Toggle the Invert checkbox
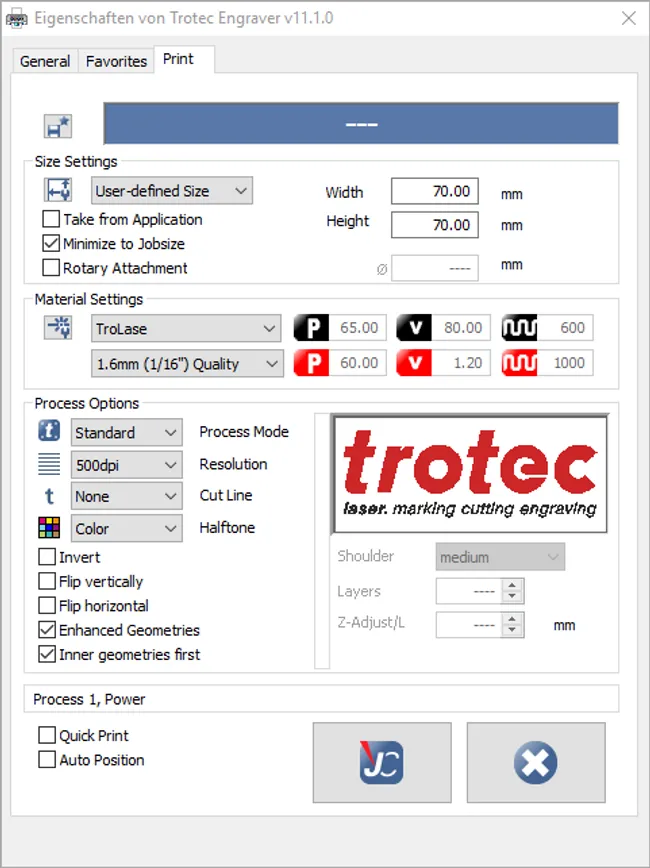This screenshot has width=650, height=868. click(x=47, y=557)
